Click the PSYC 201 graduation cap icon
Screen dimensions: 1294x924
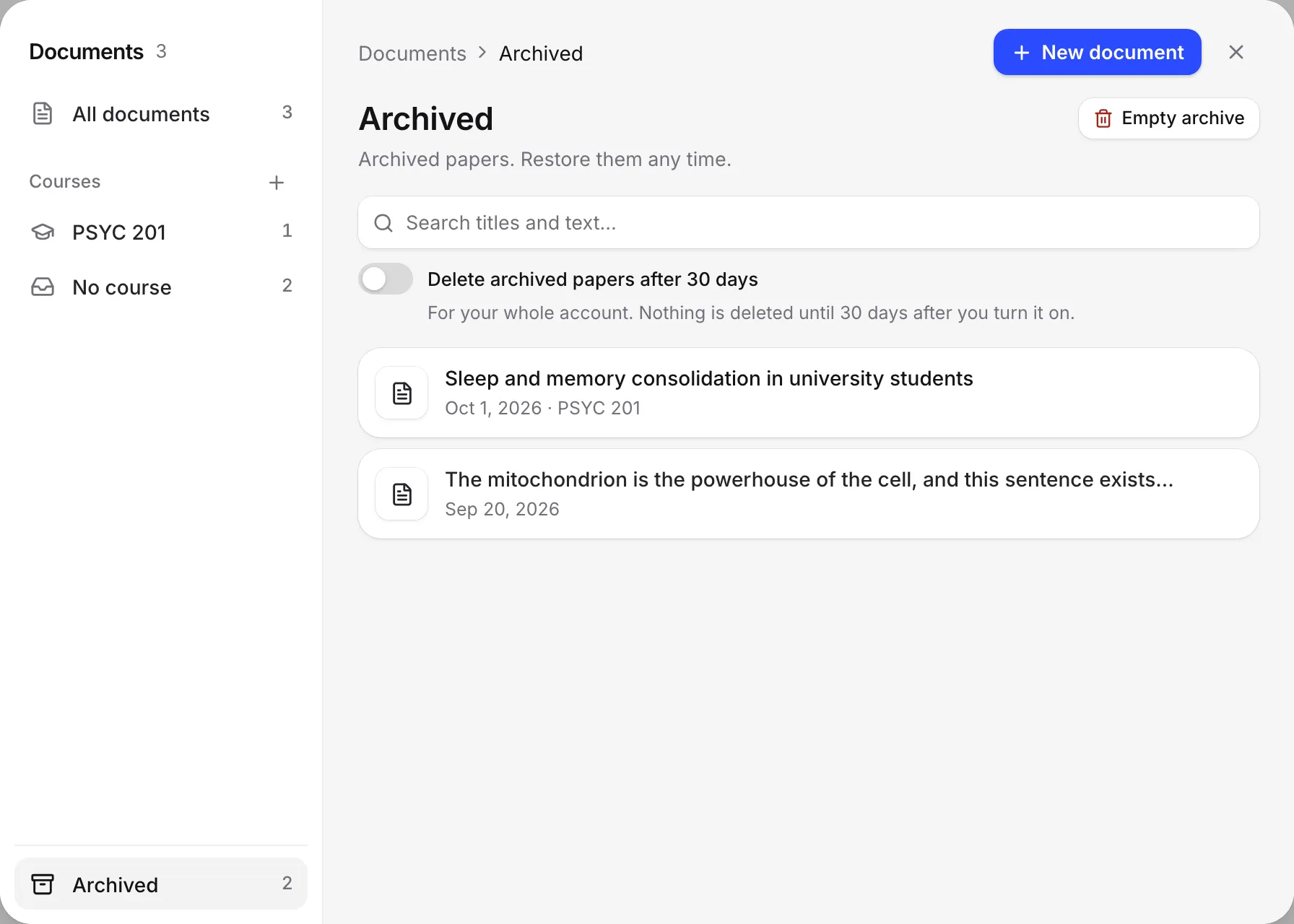click(43, 232)
